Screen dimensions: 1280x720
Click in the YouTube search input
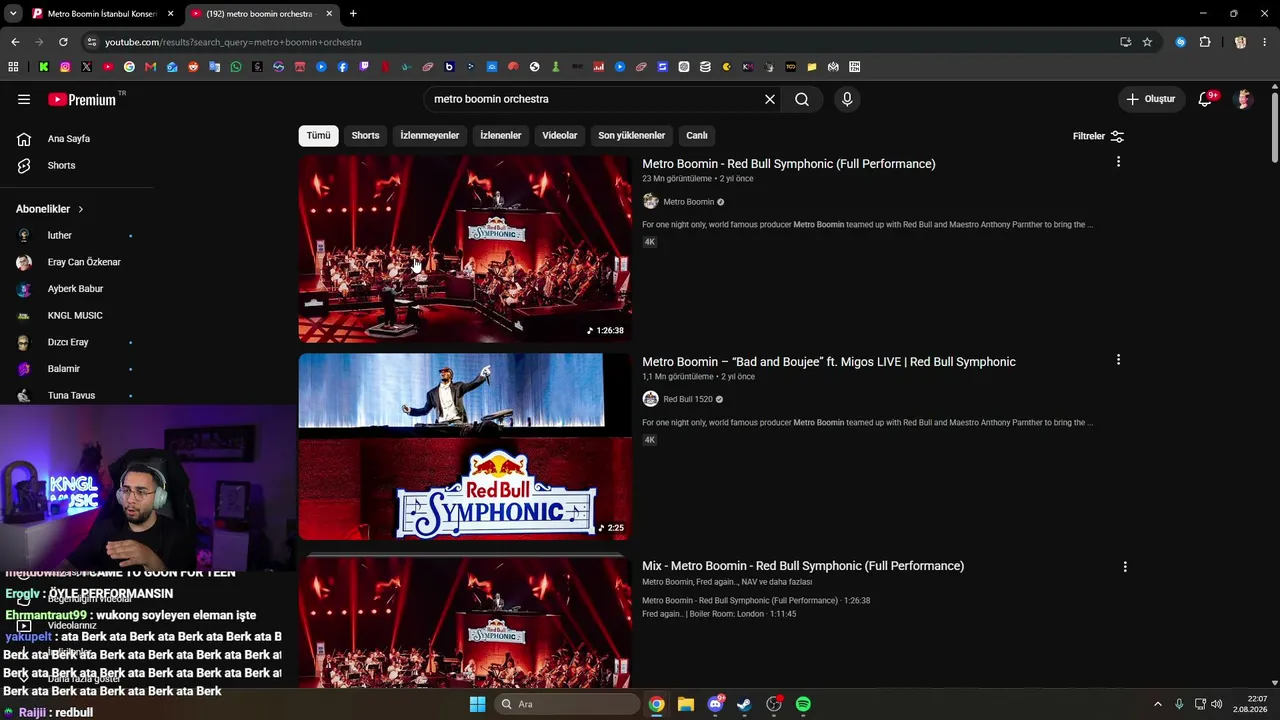tap(595, 99)
